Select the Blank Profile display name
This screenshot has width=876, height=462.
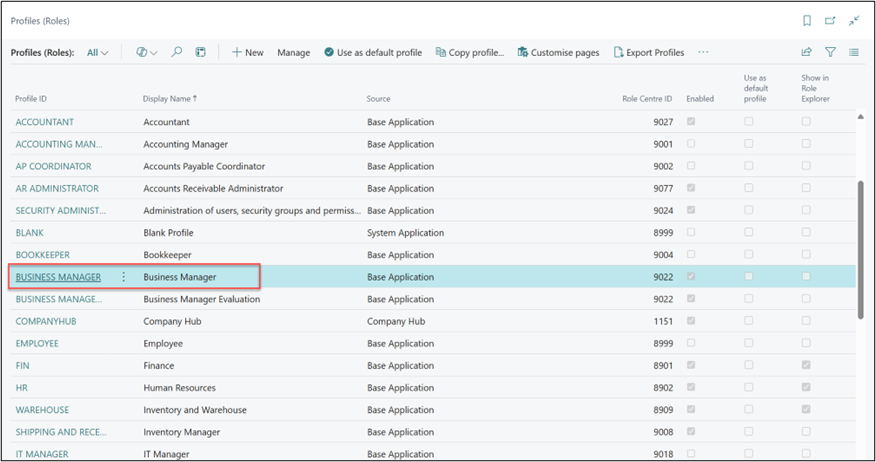(x=168, y=233)
